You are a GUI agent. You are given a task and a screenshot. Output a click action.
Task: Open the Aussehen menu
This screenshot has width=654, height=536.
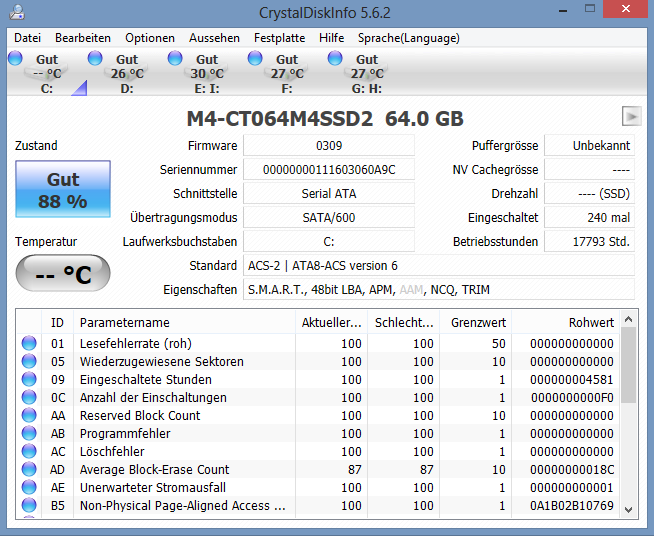click(x=214, y=38)
